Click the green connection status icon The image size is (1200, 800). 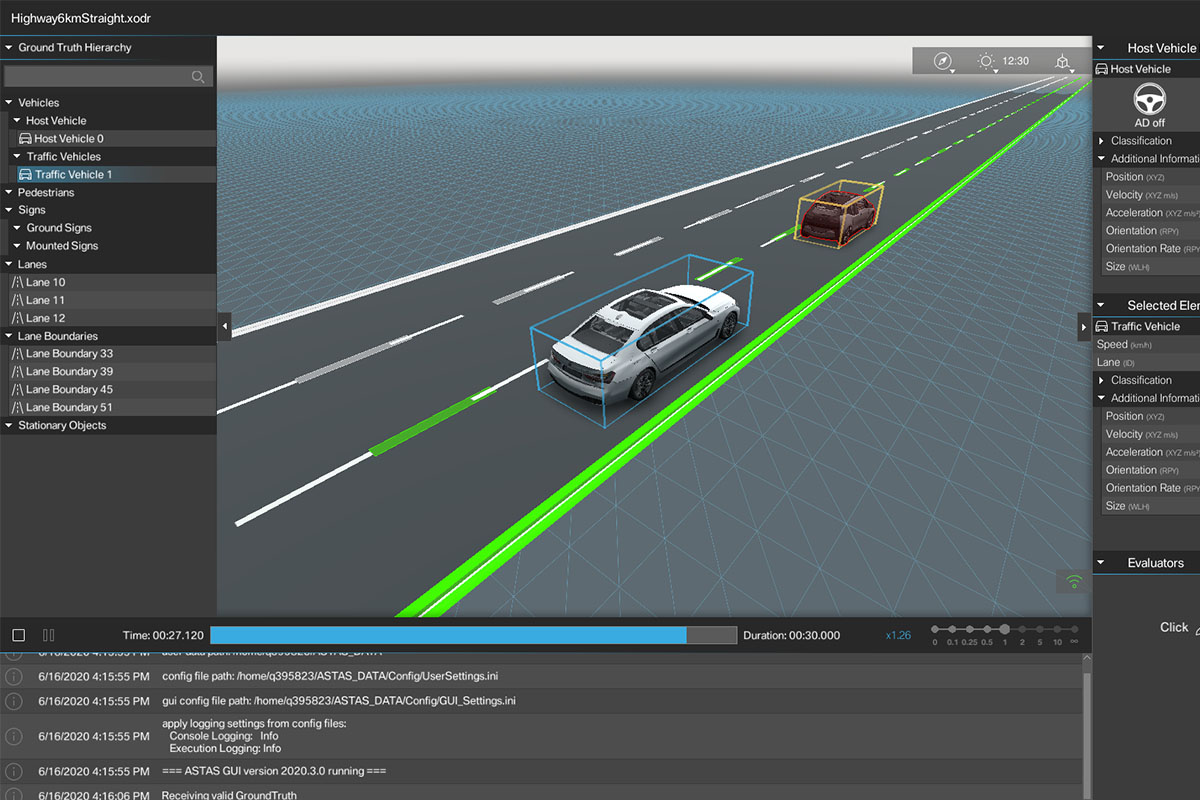point(1074,580)
